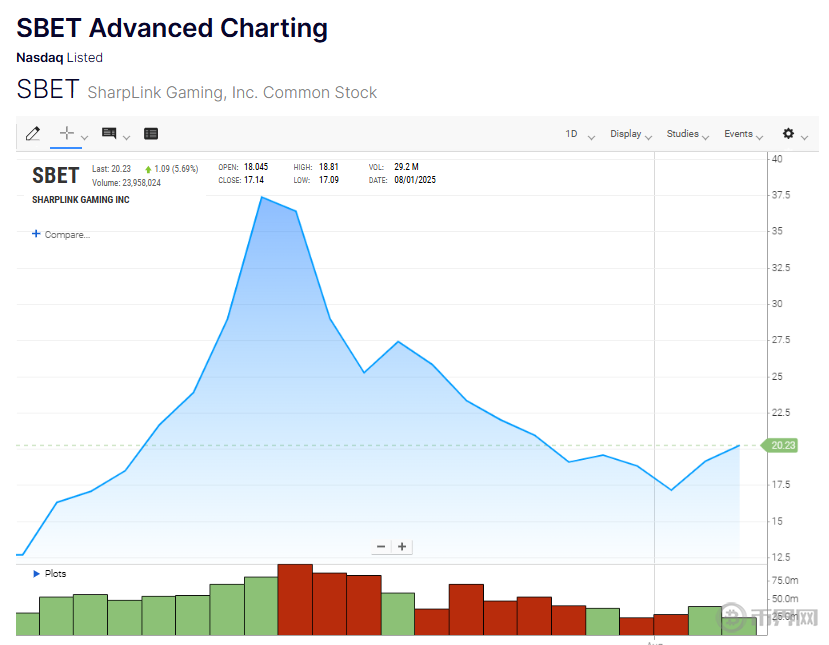The height and width of the screenshot is (645, 829).
Task: Select the pencil drawing tool
Action: pyautogui.click(x=33, y=133)
